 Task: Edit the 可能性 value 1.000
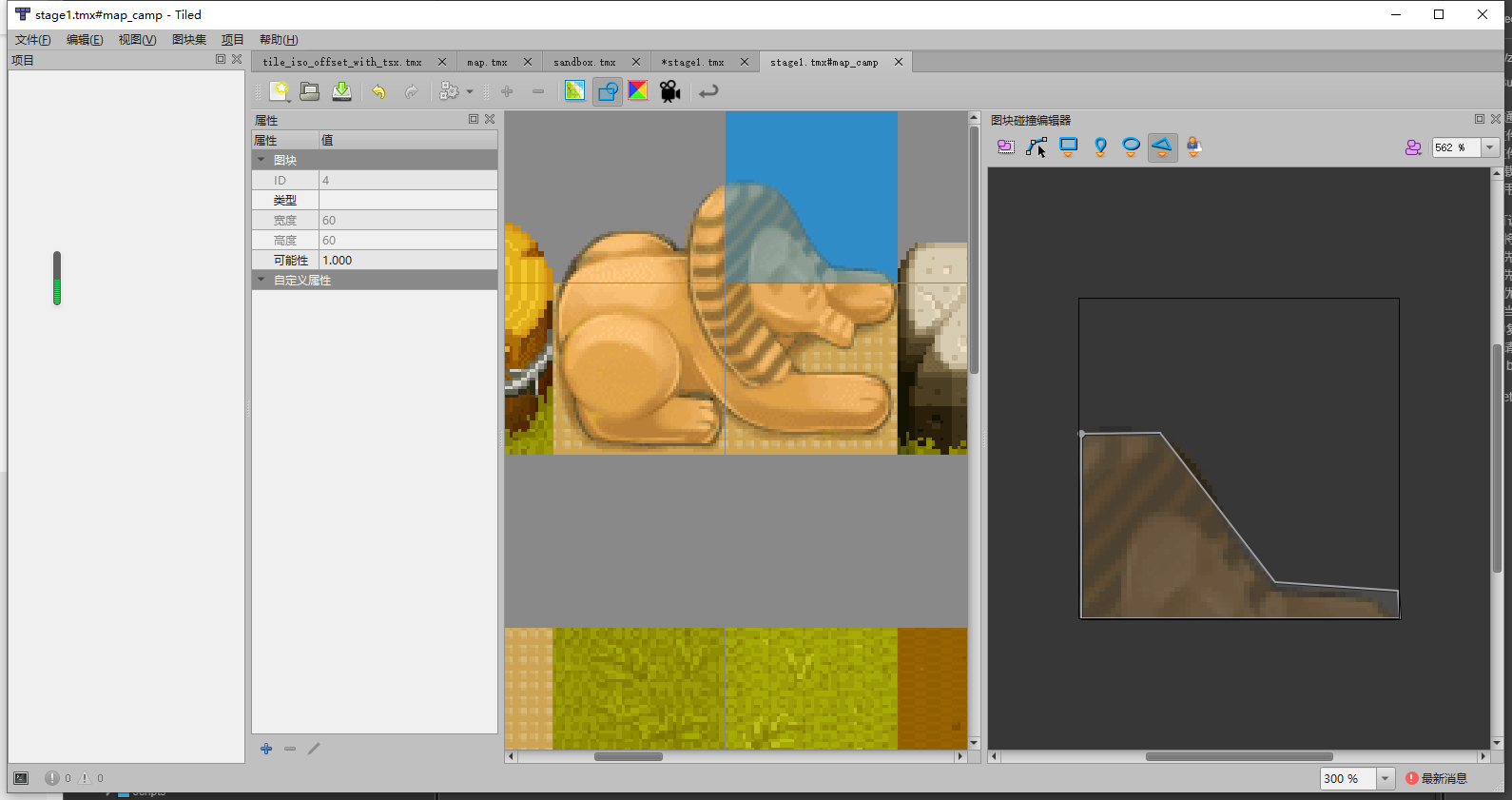(x=408, y=260)
